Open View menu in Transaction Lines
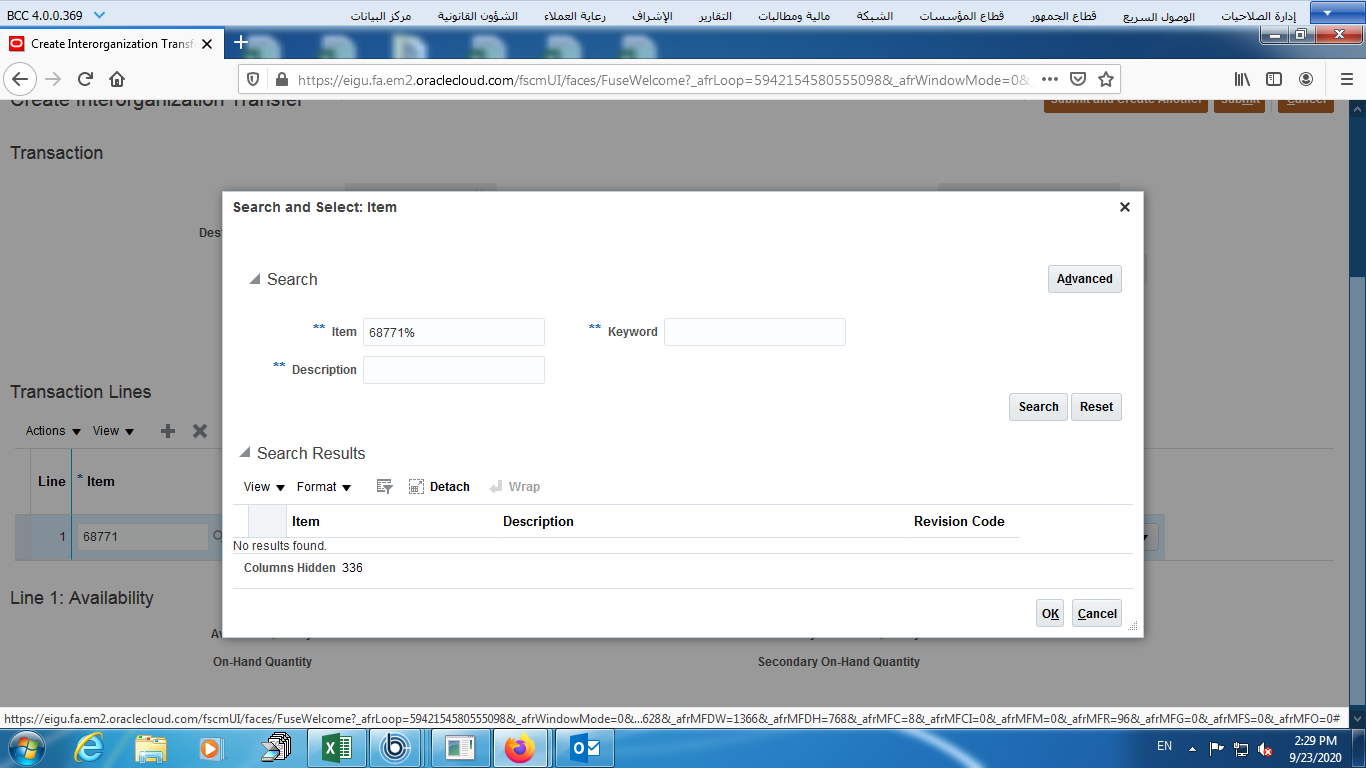The width and height of the screenshot is (1366, 768). (113, 431)
